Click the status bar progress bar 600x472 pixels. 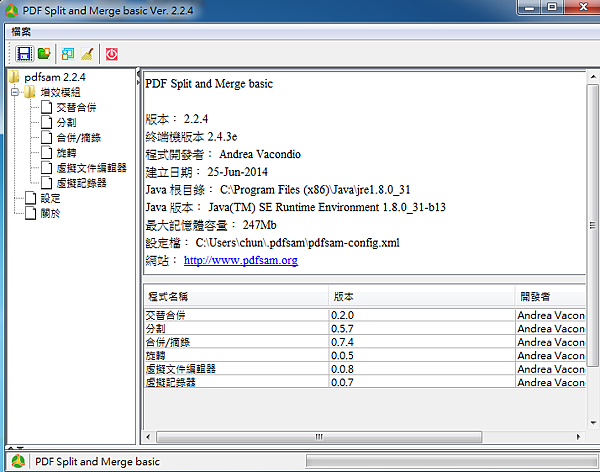tap(451, 461)
